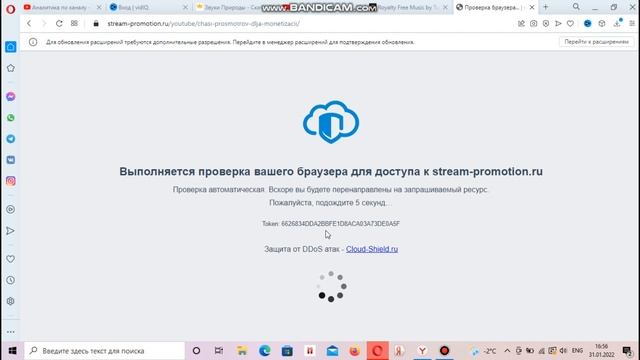This screenshot has width=640, height=360.
Task: Switch the ENG input language indicator
Action: pos(577,351)
